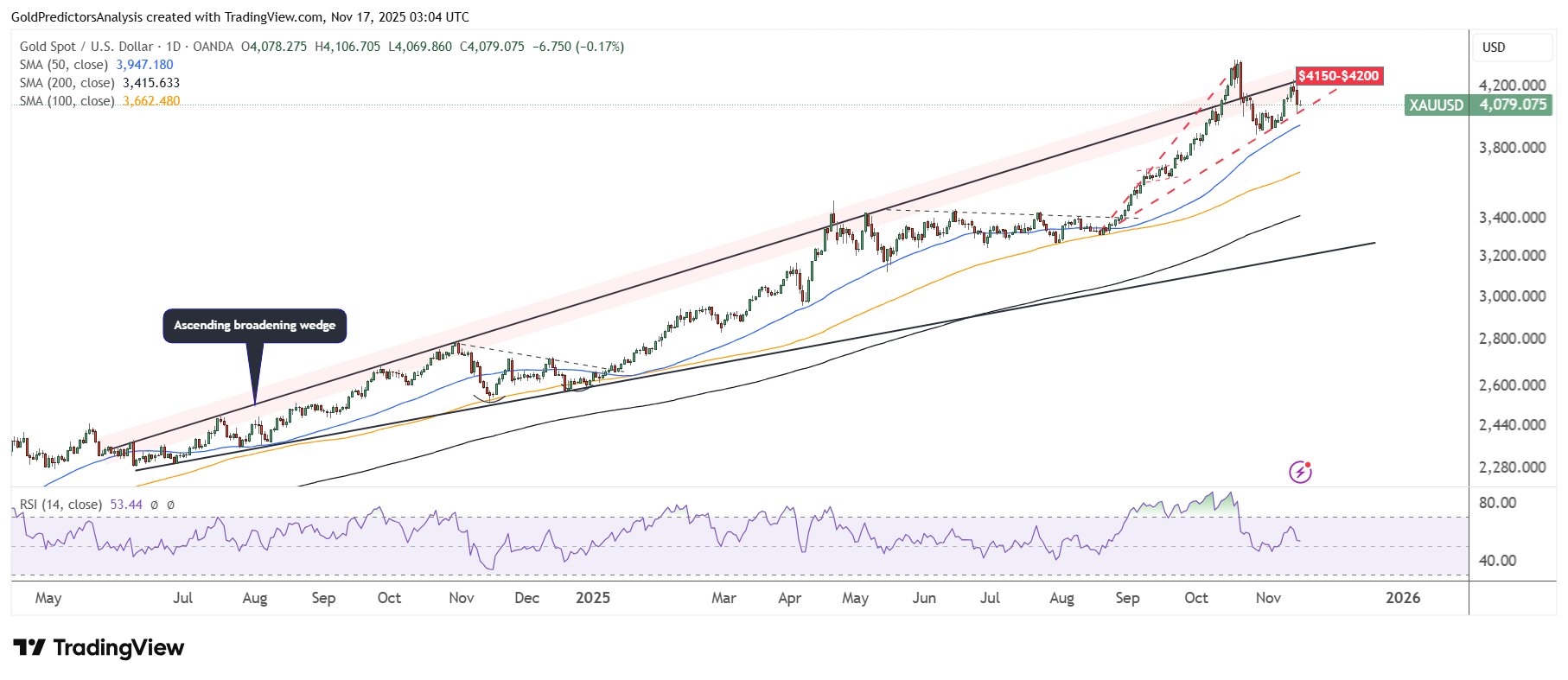Click the red $4150-$4200 price target label
This screenshot has width=1568, height=680.
click(1338, 76)
